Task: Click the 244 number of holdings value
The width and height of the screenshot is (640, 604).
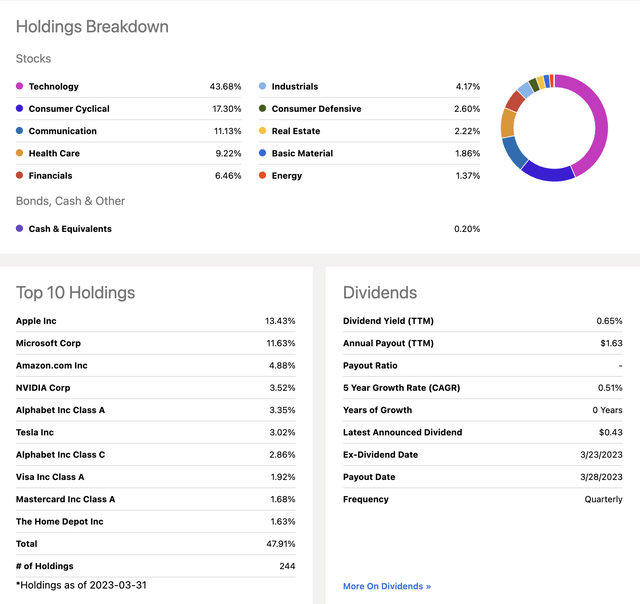Action: coord(287,566)
